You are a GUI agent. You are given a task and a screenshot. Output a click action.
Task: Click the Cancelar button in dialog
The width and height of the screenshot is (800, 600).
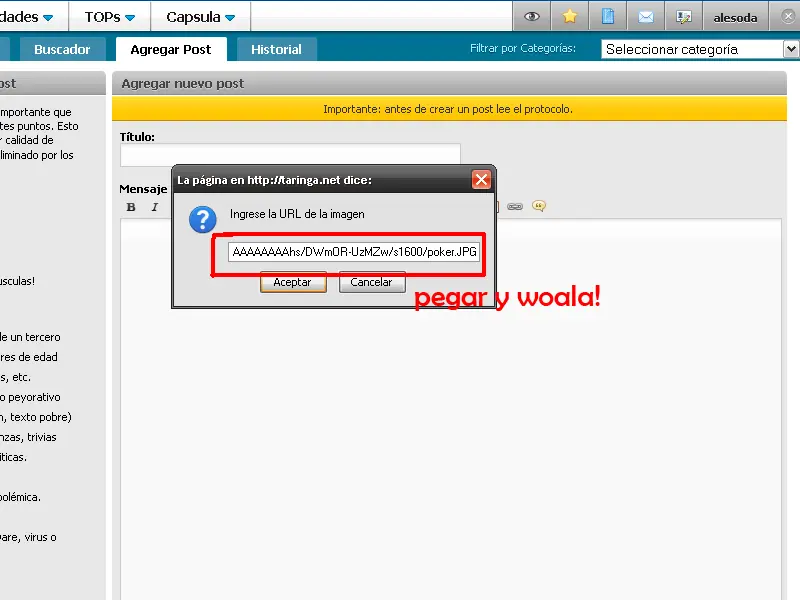(x=372, y=282)
